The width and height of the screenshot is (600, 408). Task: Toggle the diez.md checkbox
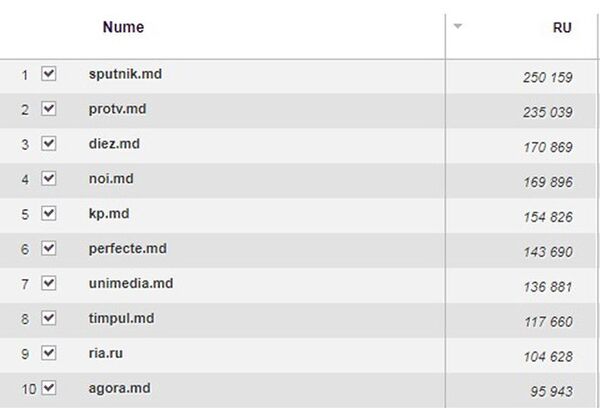[x=49, y=144]
